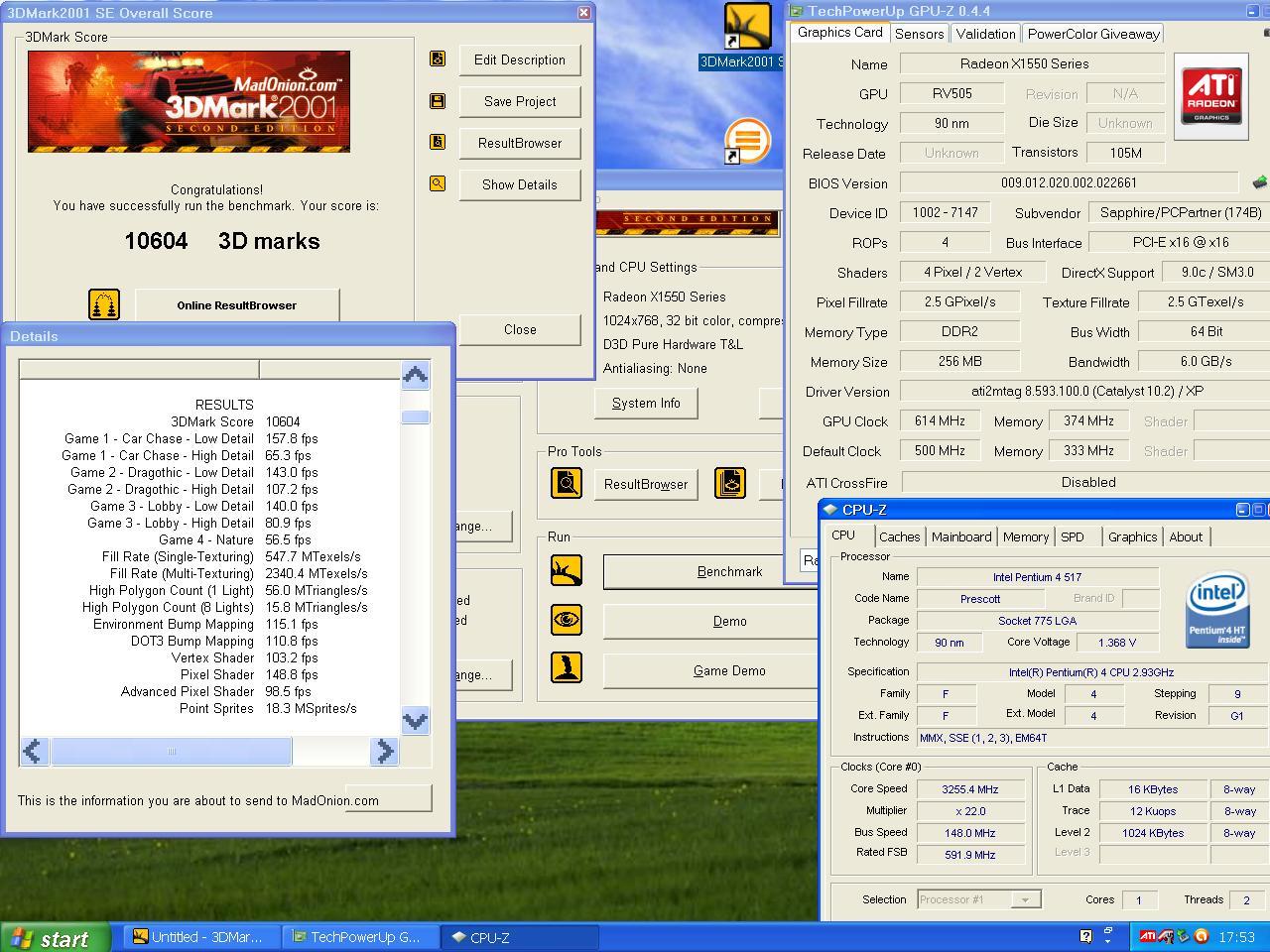
Task: Select the Graphics Card tab
Action: click(x=839, y=32)
